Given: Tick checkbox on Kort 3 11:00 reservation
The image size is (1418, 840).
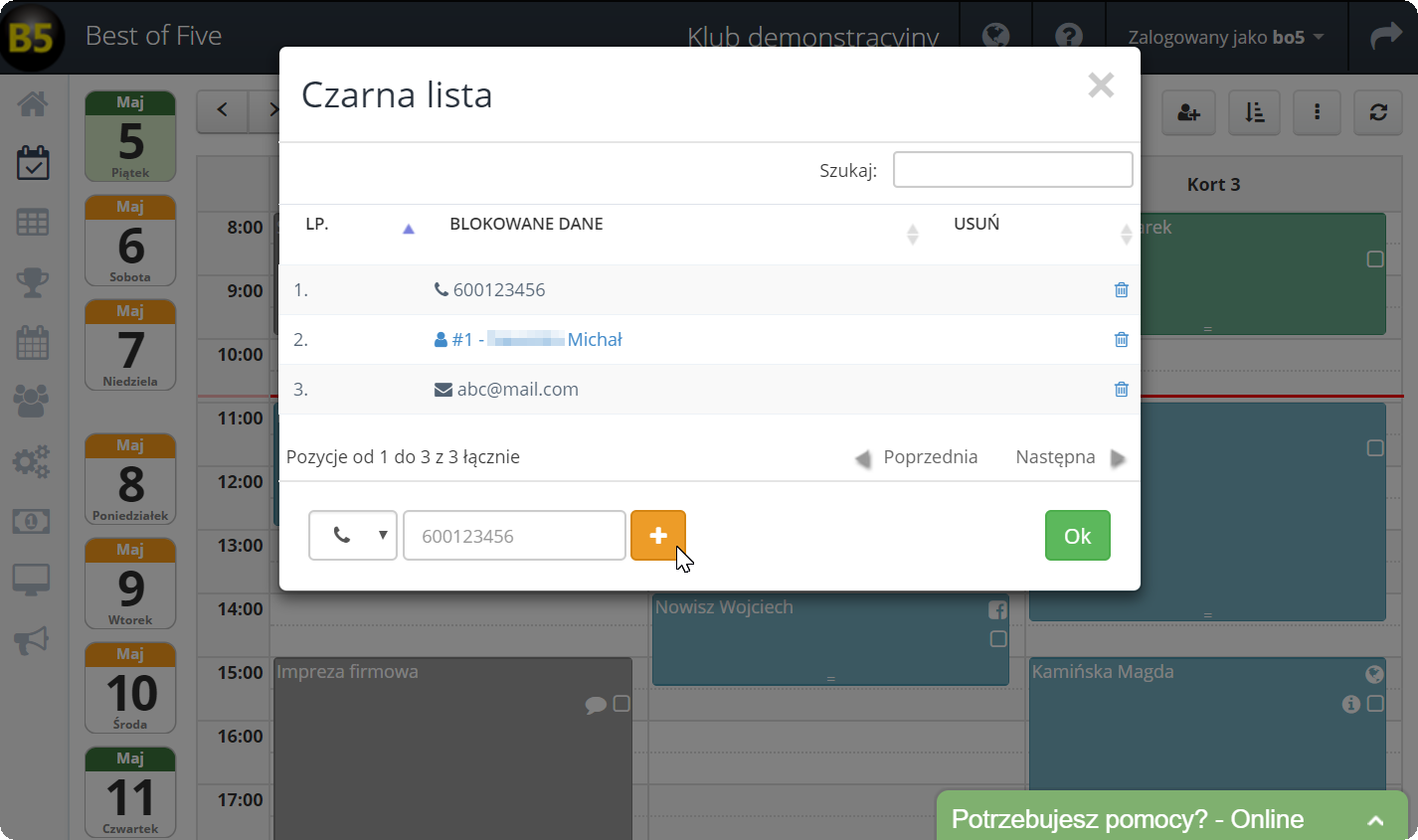Looking at the screenshot, I should [1375, 448].
